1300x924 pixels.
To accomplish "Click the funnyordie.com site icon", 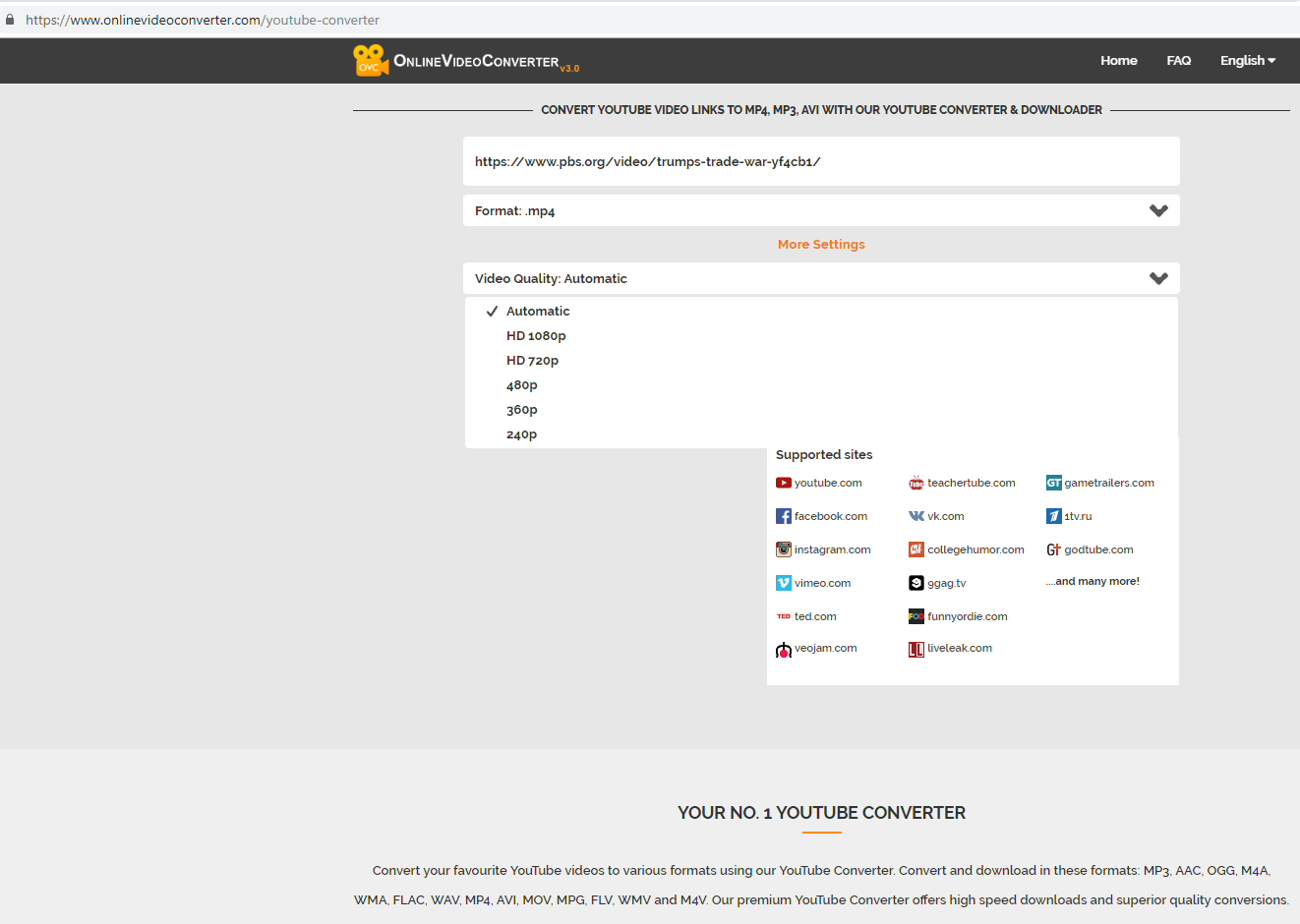I will pos(916,616).
